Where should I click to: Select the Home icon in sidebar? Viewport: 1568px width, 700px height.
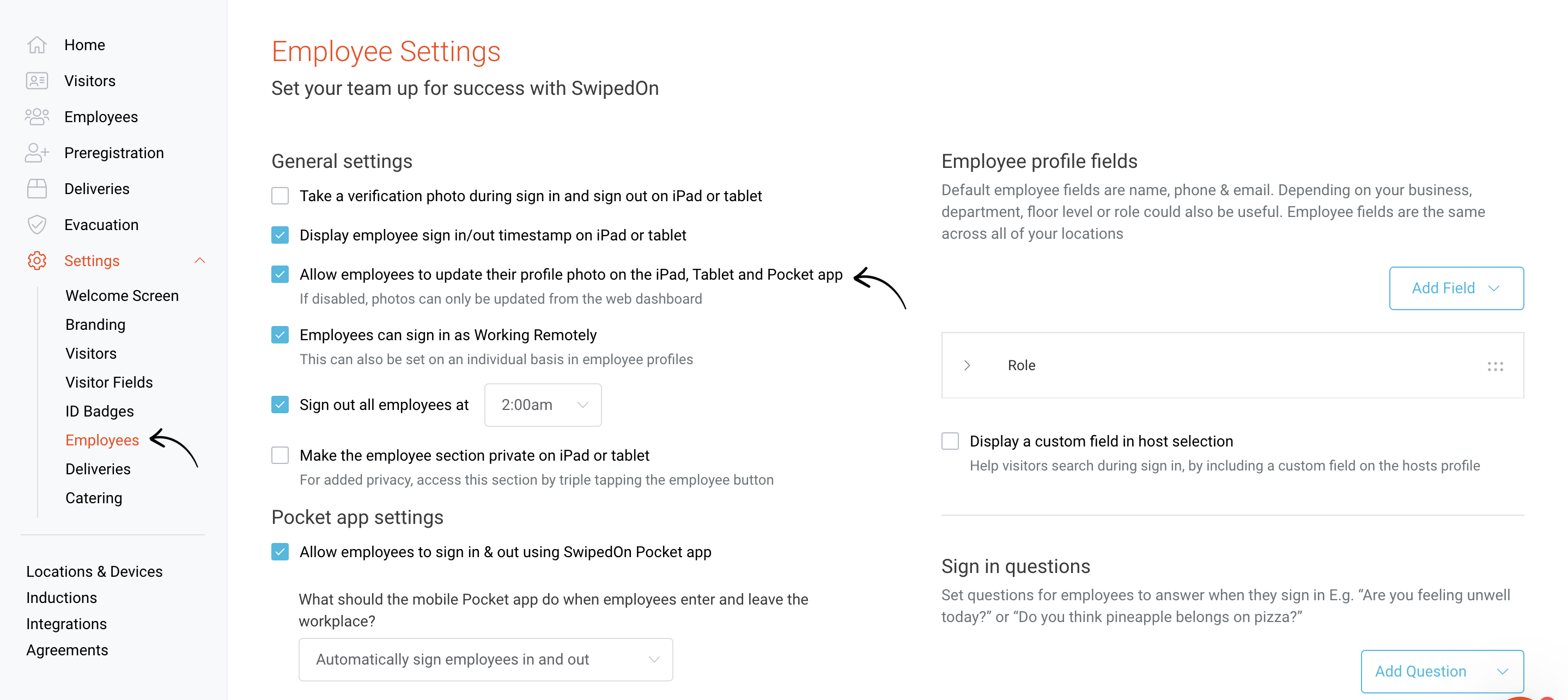(x=37, y=45)
